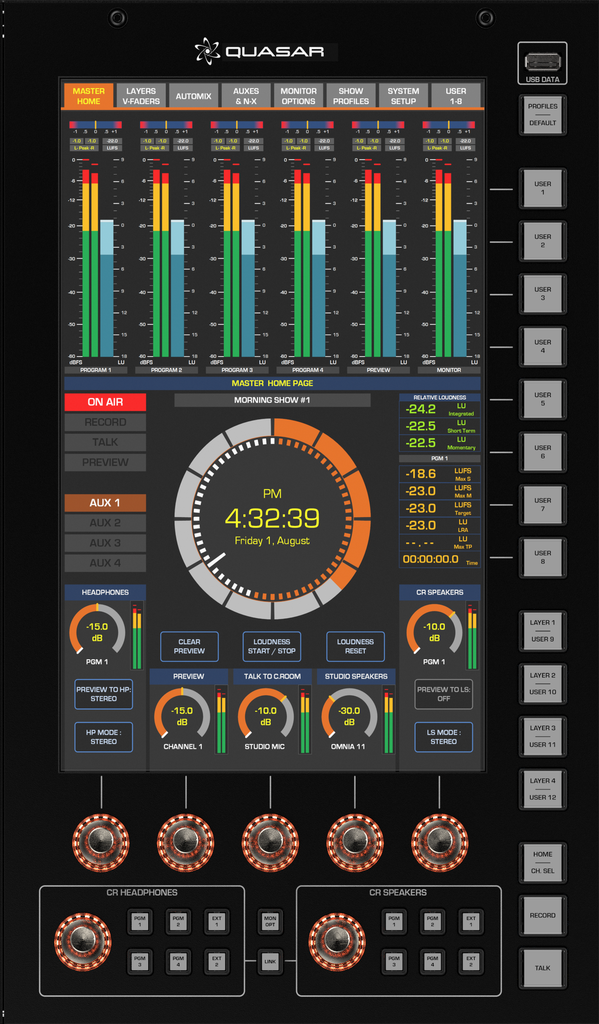Select Layer 3 / User 11 key

pyautogui.click(x=542, y=737)
